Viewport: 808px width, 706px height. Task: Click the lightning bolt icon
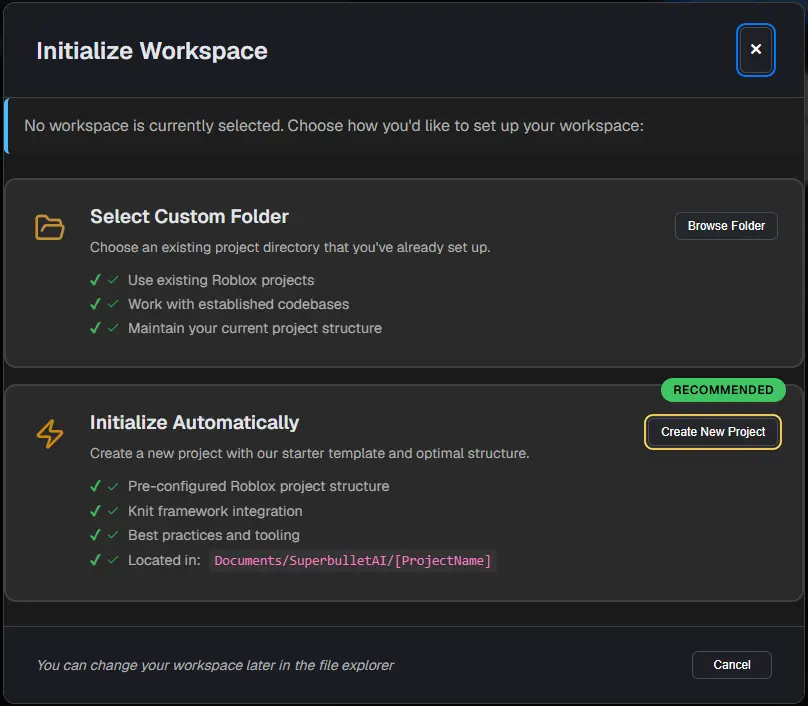50,434
